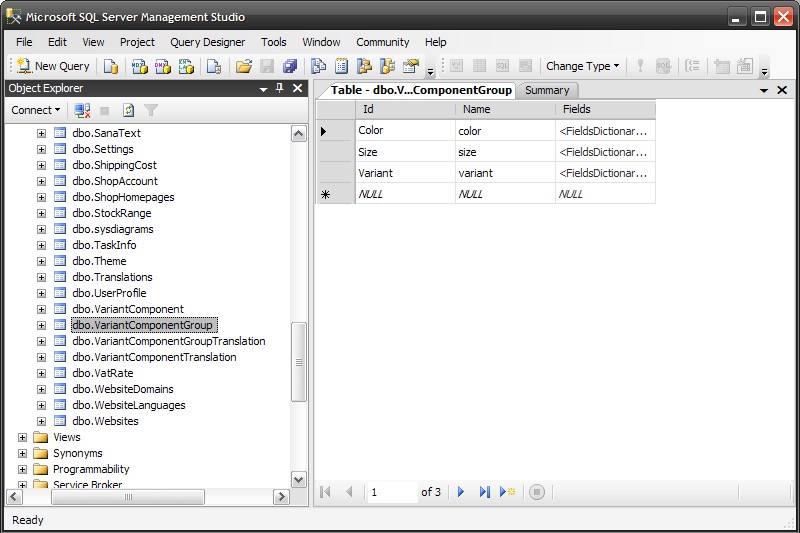Expand the Views folder node
This screenshot has height=533, width=800.
click(22, 438)
